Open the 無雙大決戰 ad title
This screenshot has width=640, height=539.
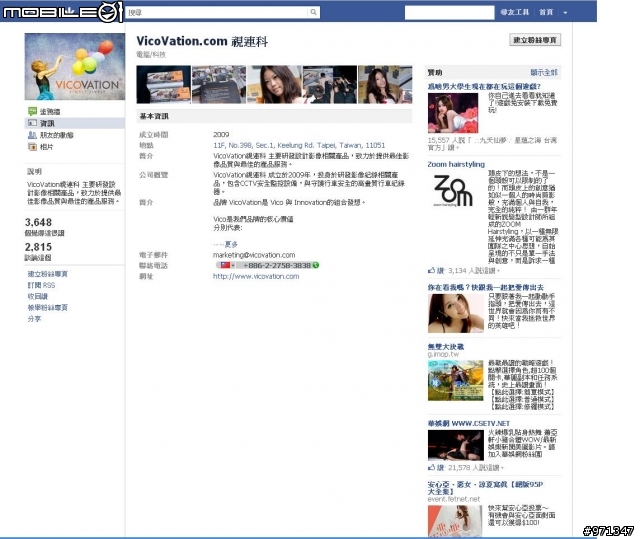(x=446, y=346)
